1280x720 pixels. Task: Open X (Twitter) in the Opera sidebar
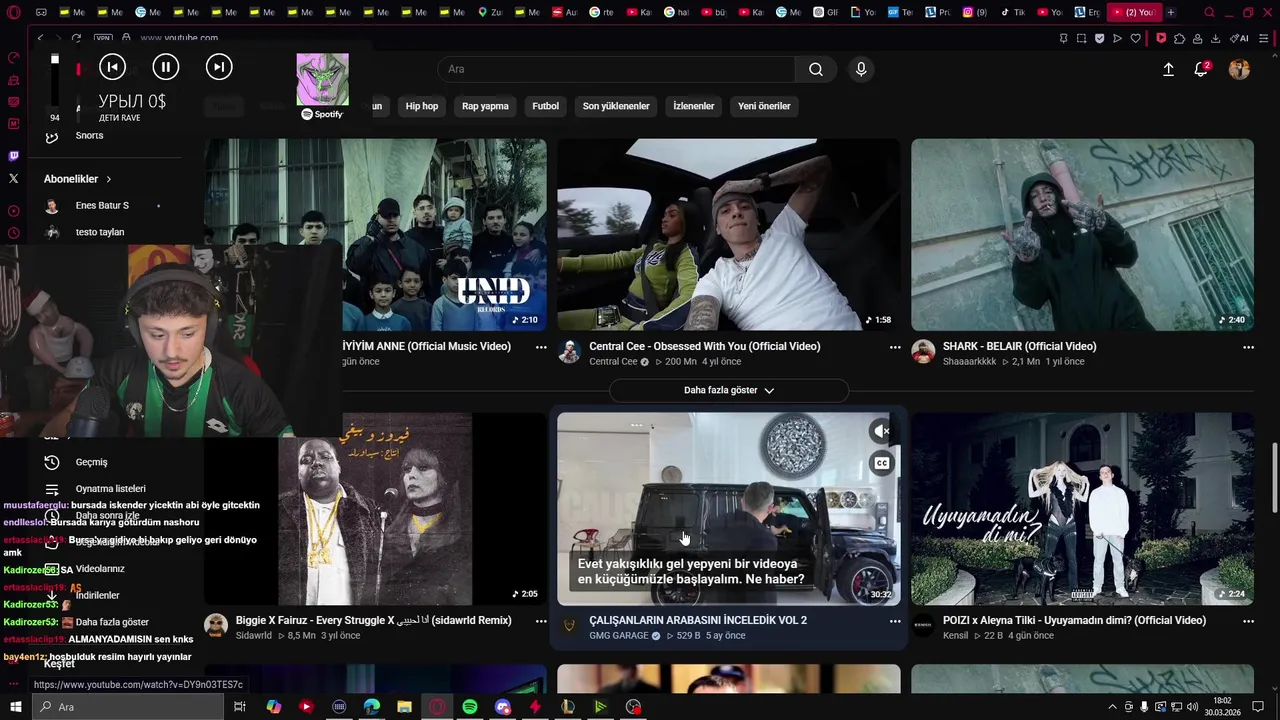(x=13, y=178)
